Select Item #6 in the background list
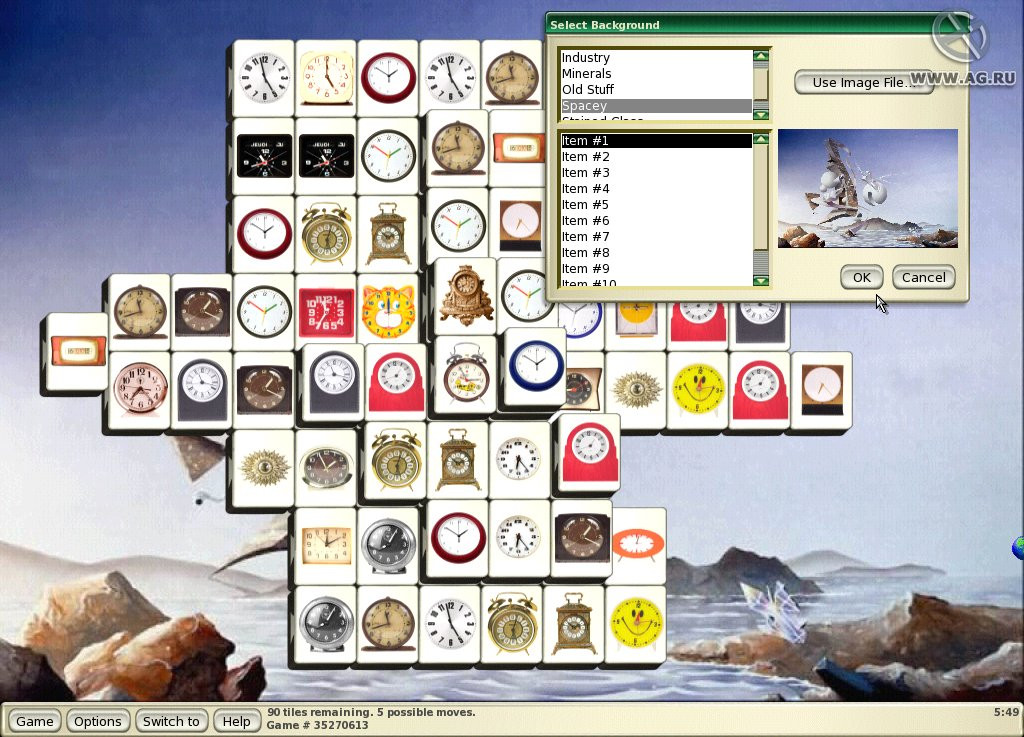The height and width of the screenshot is (737, 1024). [656, 221]
